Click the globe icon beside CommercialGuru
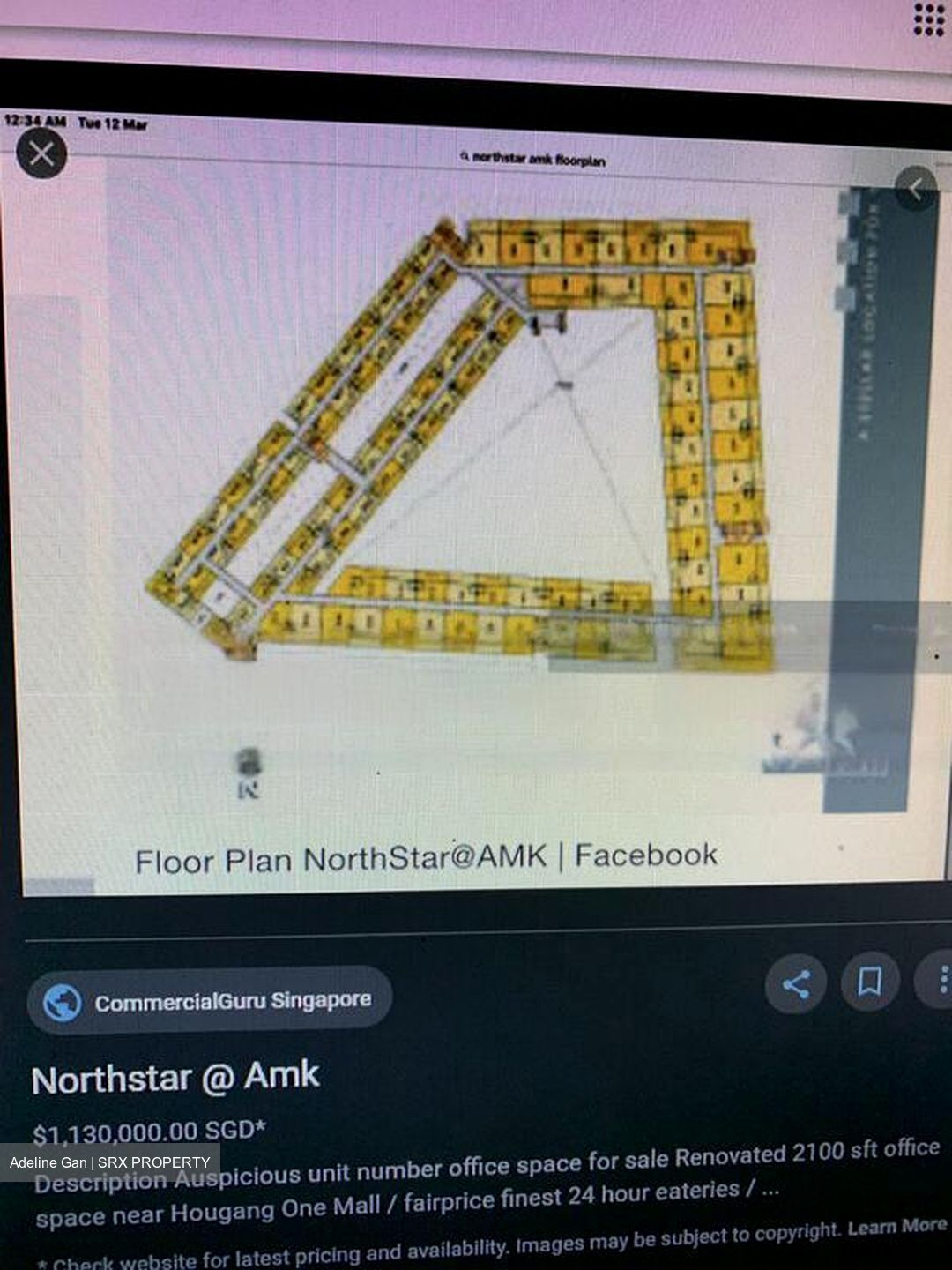 click(x=63, y=1003)
